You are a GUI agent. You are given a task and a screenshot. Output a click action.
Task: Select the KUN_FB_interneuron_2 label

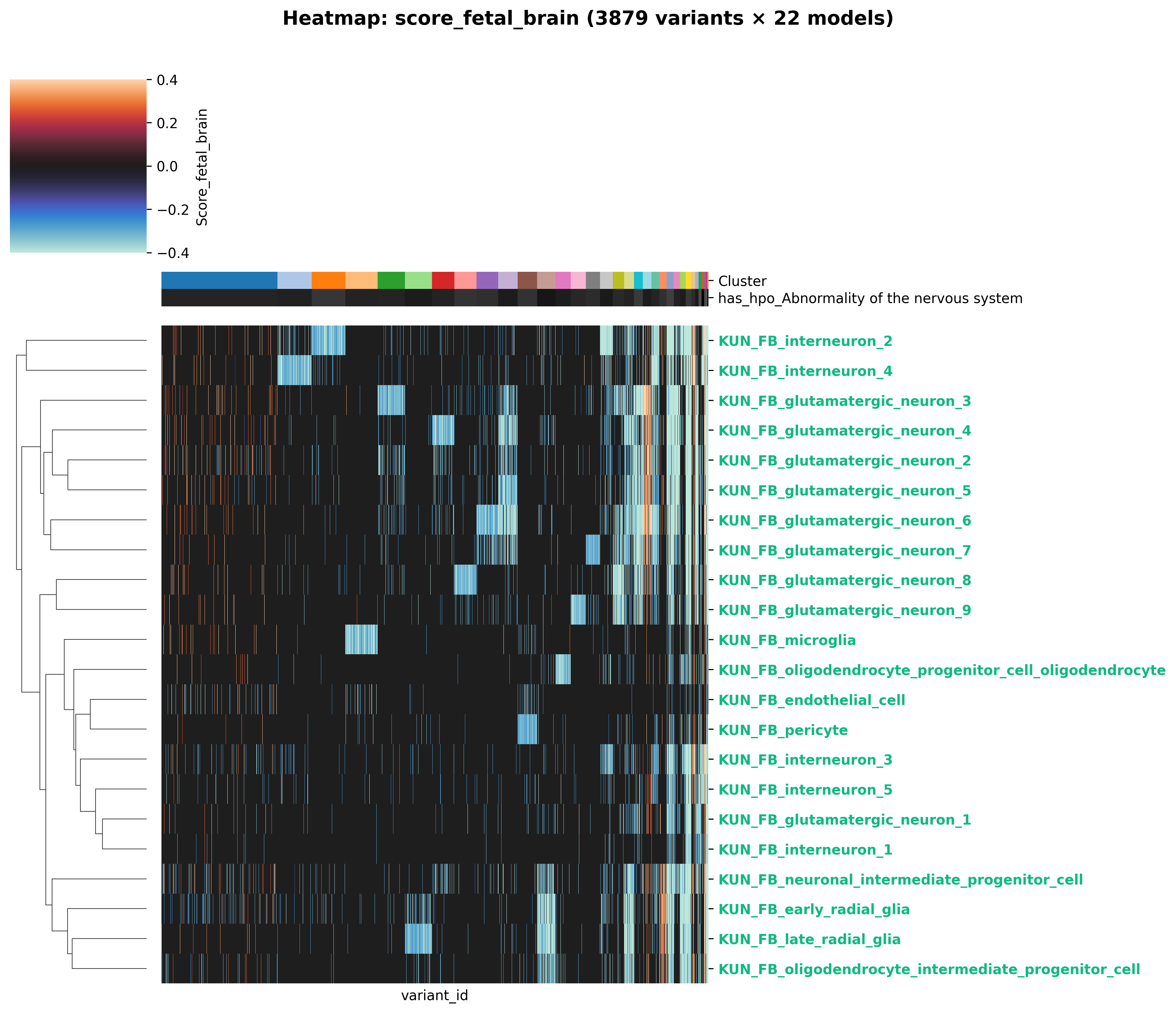click(x=805, y=342)
